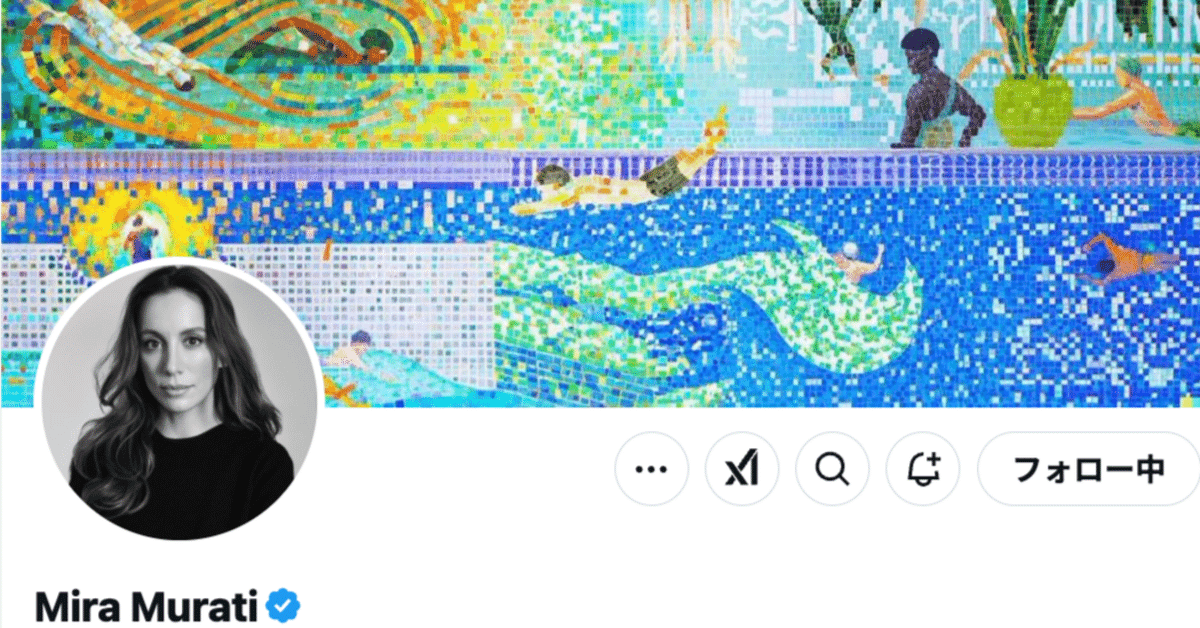The image size is (1200, 628).
Task: Click the dark figure seated at the pool edge
Action: (935, 89)
